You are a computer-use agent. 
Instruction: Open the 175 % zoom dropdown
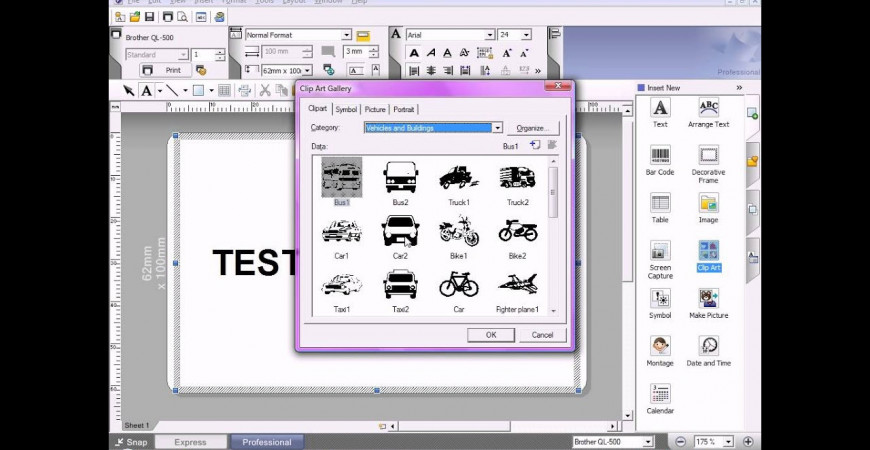coord(729,442)
